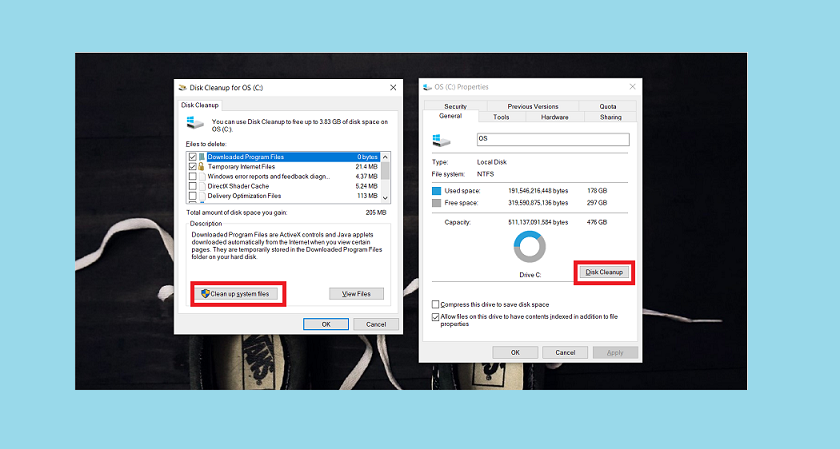This screenshot has height=449, width=840.
Task: Cancel the Disk Cleanup dialog
Action: click(x=376, y=324)
